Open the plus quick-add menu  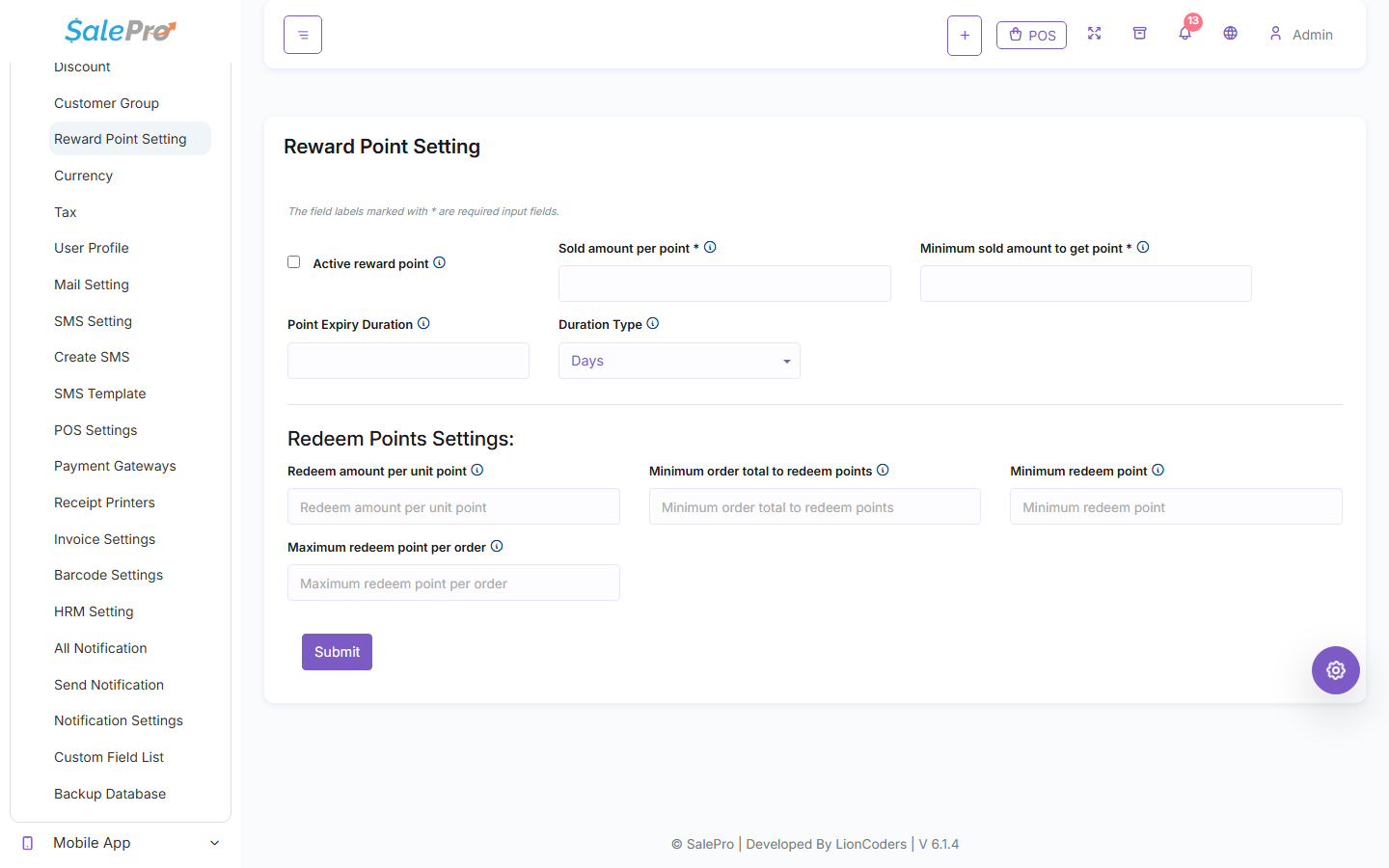click(965, 36)
